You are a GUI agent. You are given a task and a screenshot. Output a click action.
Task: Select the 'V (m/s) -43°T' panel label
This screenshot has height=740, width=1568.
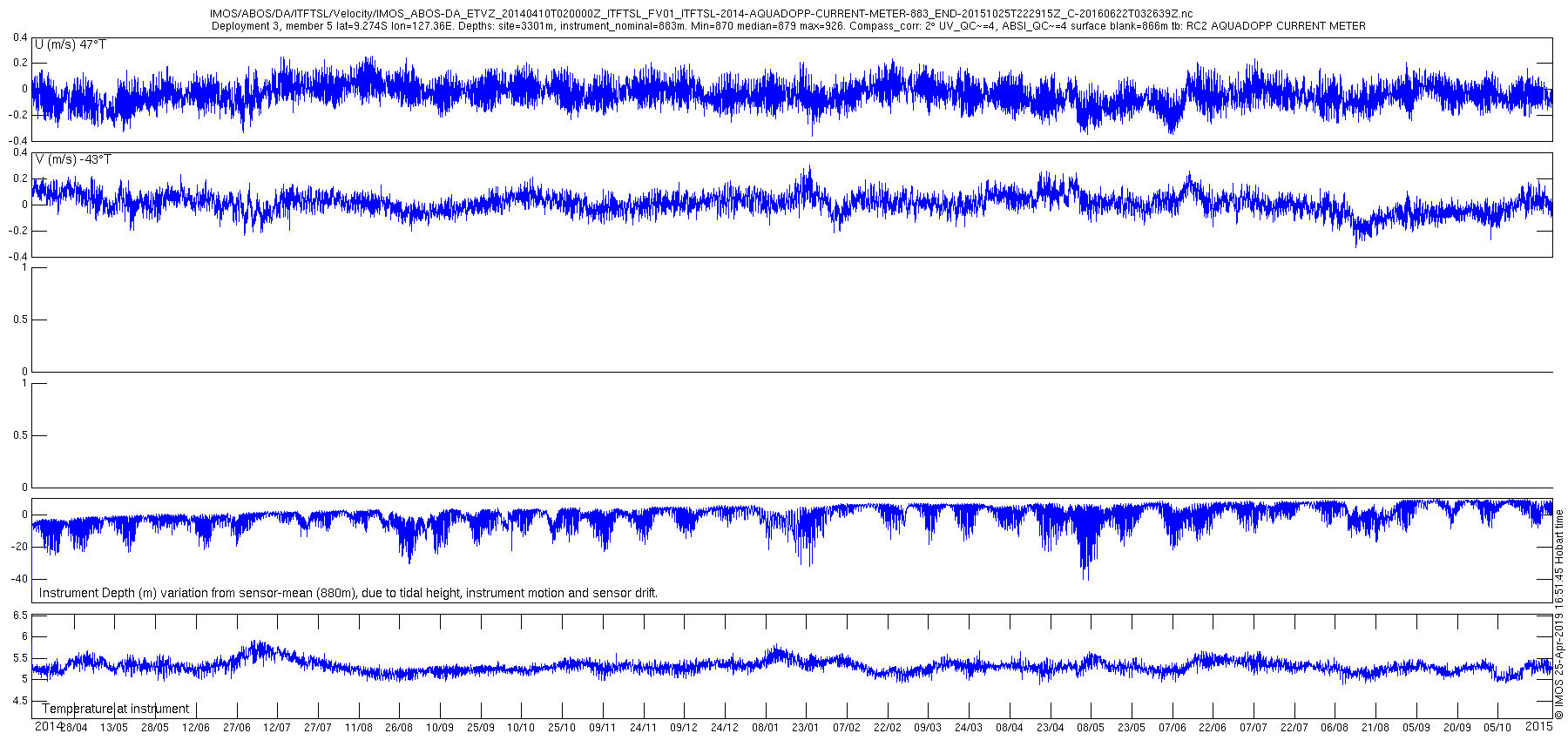click(x=73, y=159)
